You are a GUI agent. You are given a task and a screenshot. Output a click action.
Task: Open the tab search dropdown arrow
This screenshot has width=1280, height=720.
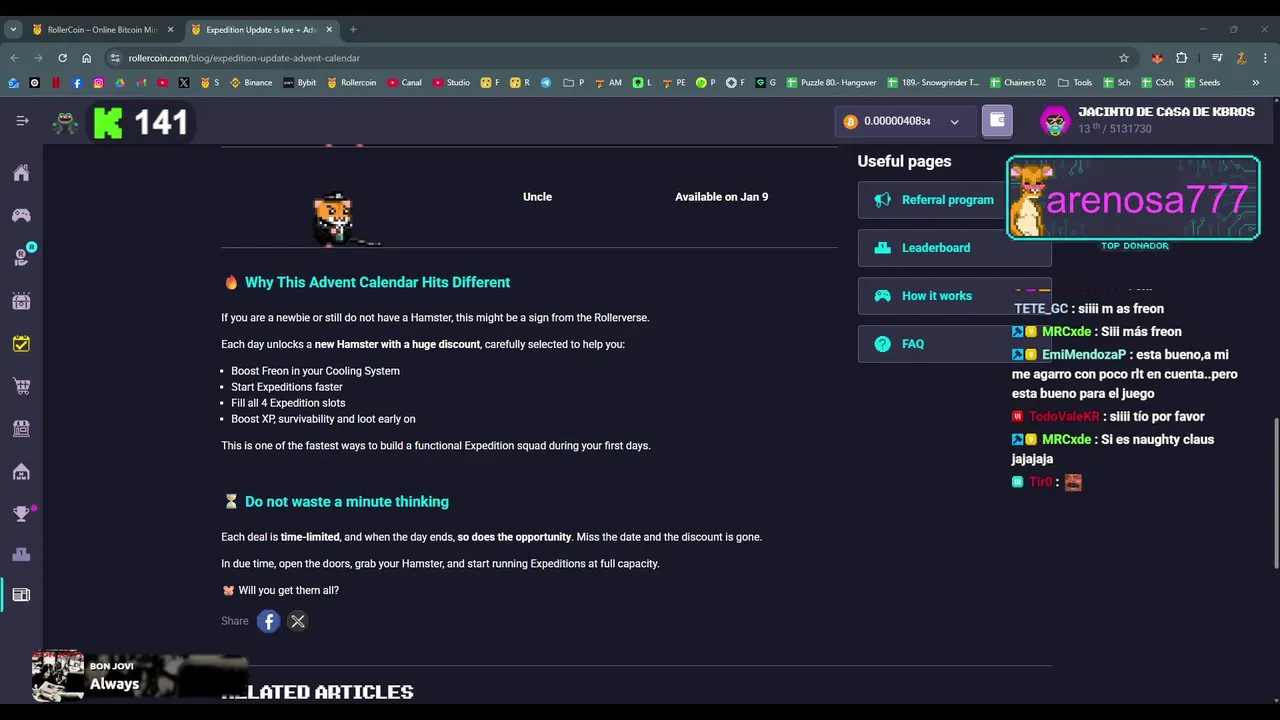13,30
